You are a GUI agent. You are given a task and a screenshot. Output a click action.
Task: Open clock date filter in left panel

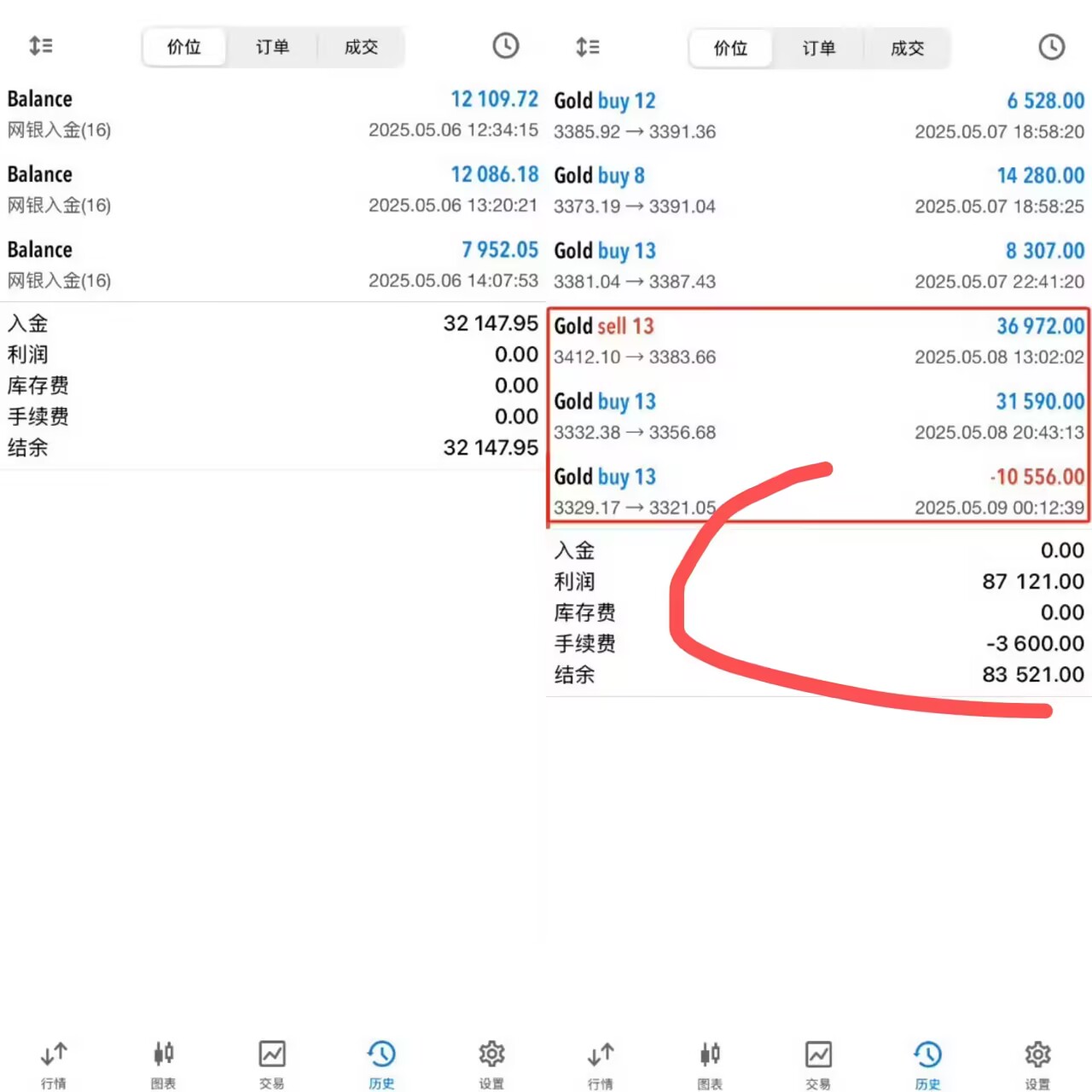(506, 46)
